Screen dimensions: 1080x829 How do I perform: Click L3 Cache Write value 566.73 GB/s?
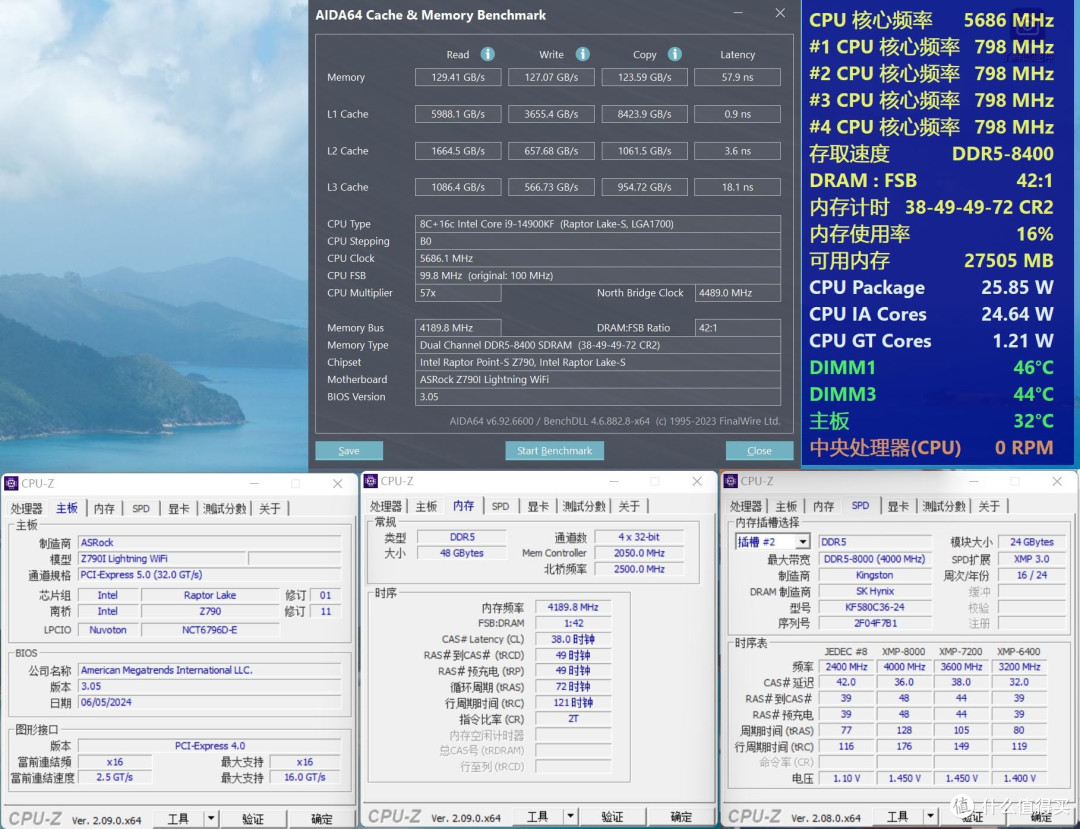(551, 187)
